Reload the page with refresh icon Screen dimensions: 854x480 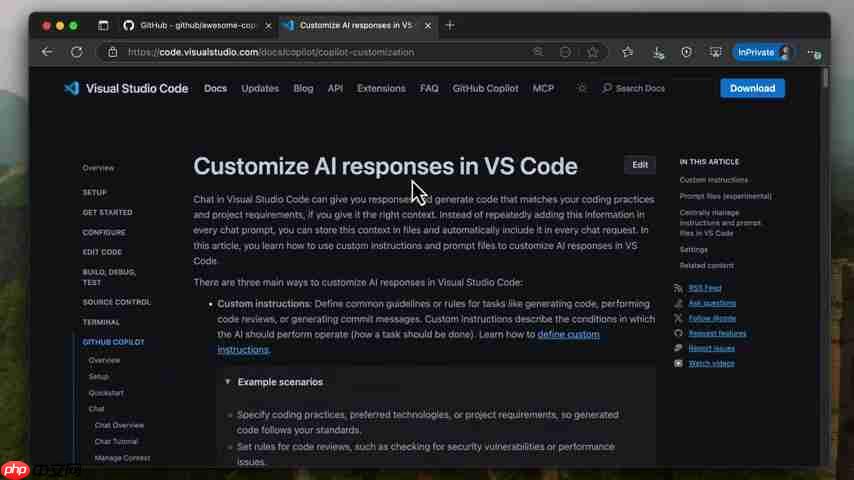pos(77,52)
